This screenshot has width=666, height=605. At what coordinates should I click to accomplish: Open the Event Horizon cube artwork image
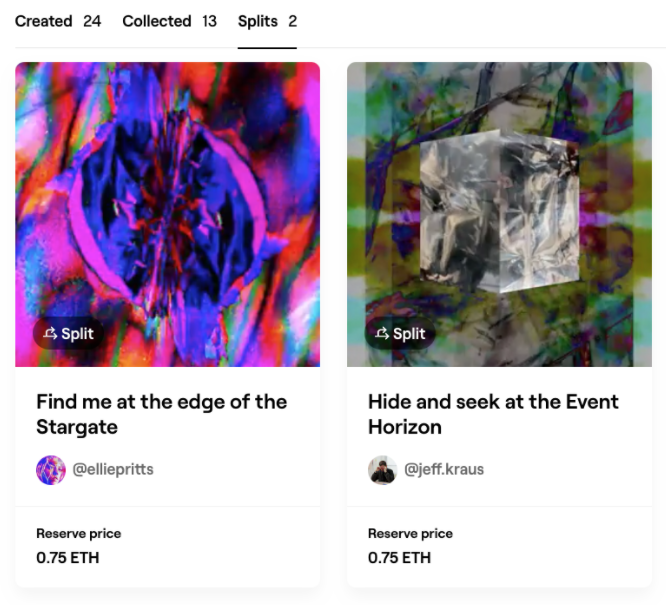tap(499, 200)
